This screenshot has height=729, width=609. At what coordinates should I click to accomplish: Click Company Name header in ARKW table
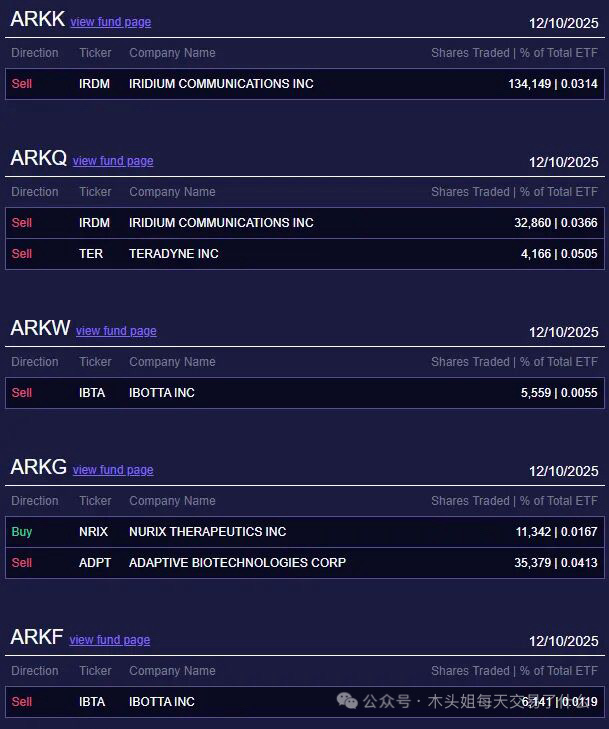(172, 362)
